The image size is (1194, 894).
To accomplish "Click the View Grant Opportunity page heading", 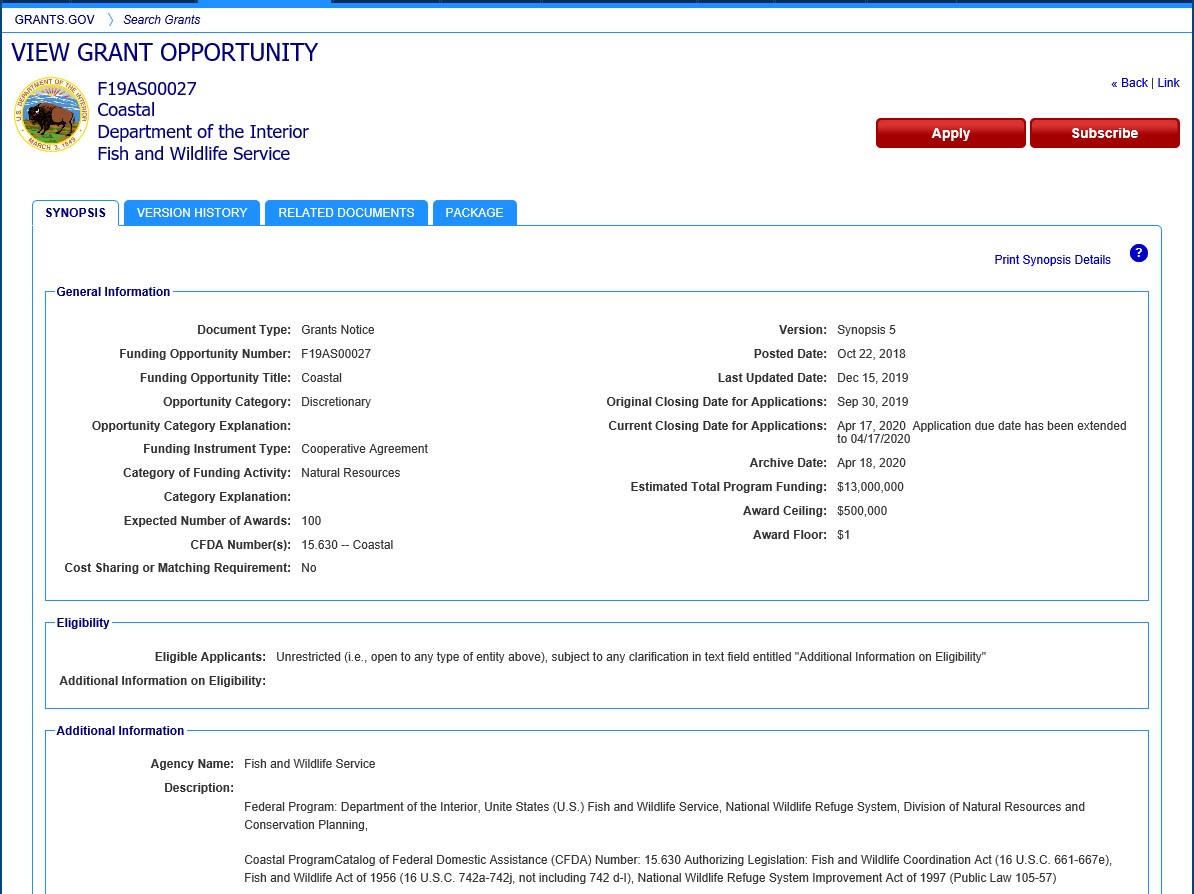I will (165, 53).
